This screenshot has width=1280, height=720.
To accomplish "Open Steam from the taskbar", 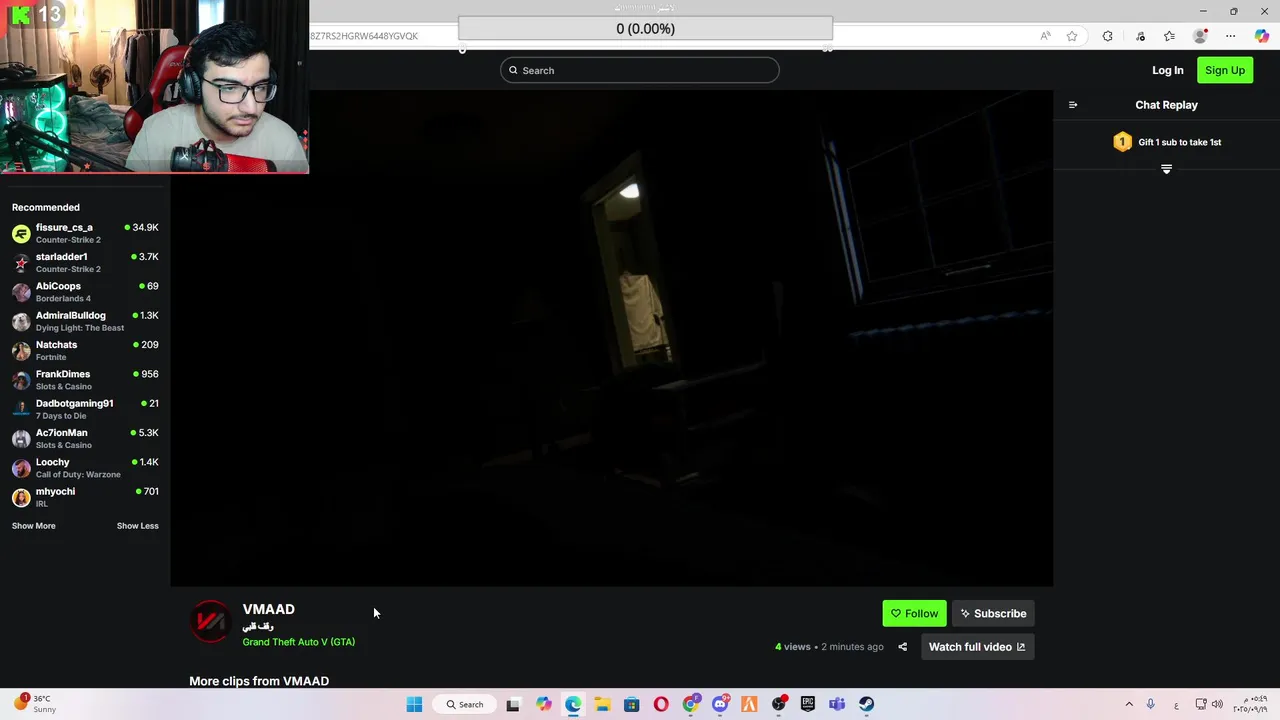I will click(x=867, y=704).
